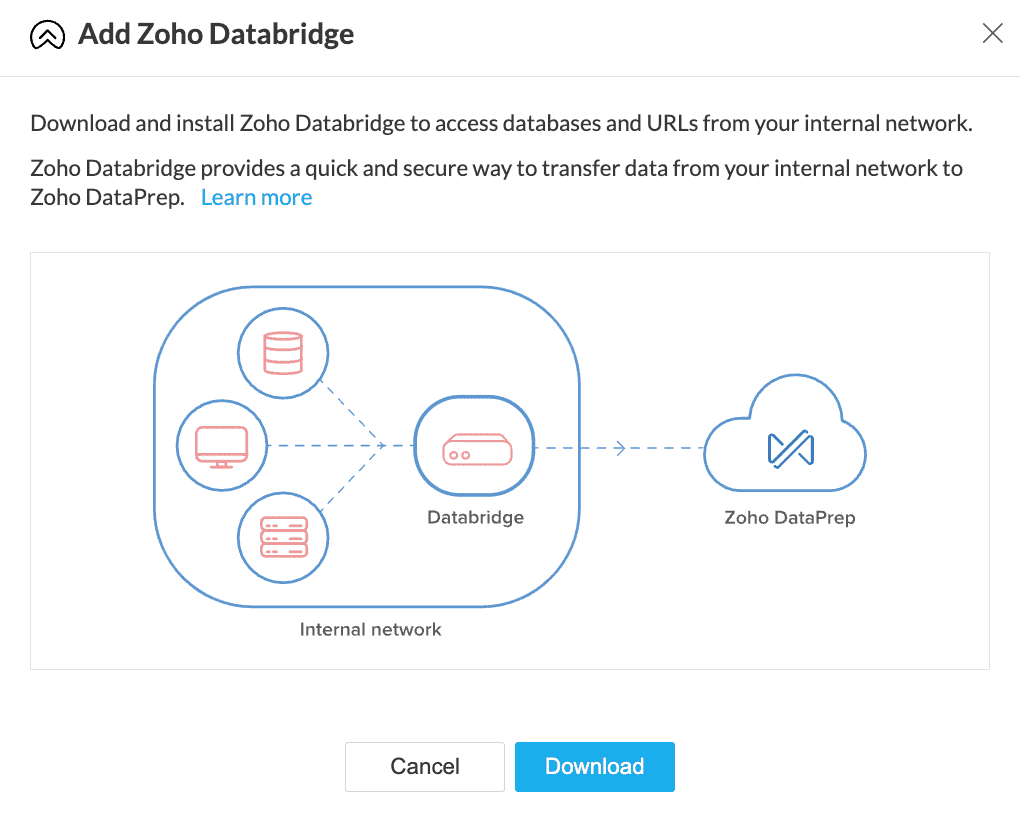Click the dashed line from monitor to Databridge
Image resolution: width=1020 pixels, height=814 pixels.
(325, 446)
